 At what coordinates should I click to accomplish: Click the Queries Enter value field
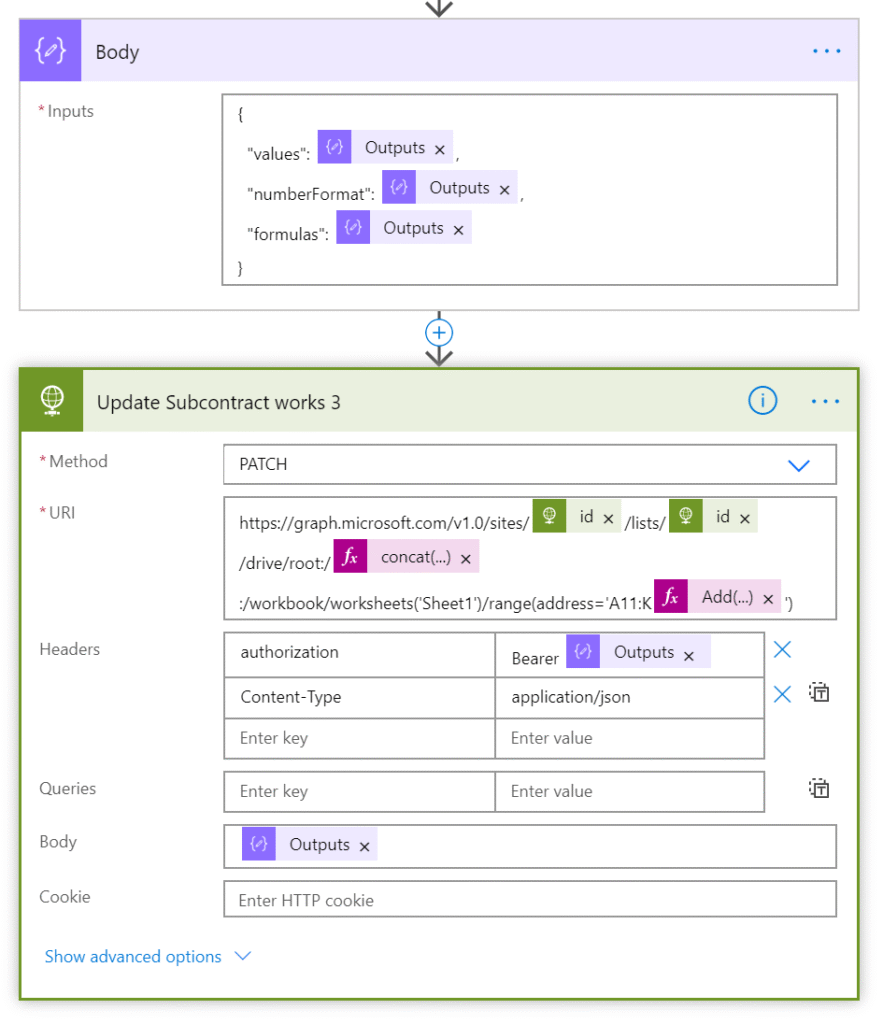tap(630, 792)
